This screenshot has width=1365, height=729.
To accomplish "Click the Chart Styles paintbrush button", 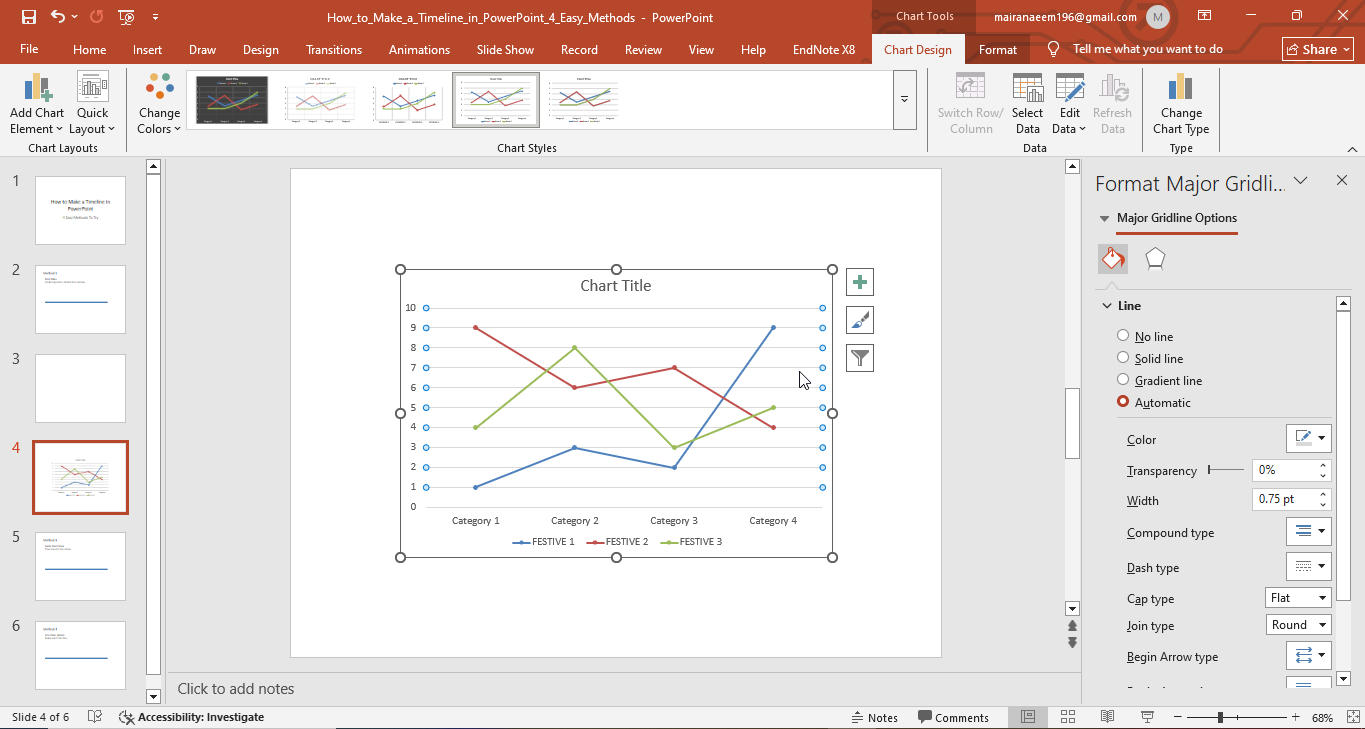I will pyautogui.click(x=860, y=320).
